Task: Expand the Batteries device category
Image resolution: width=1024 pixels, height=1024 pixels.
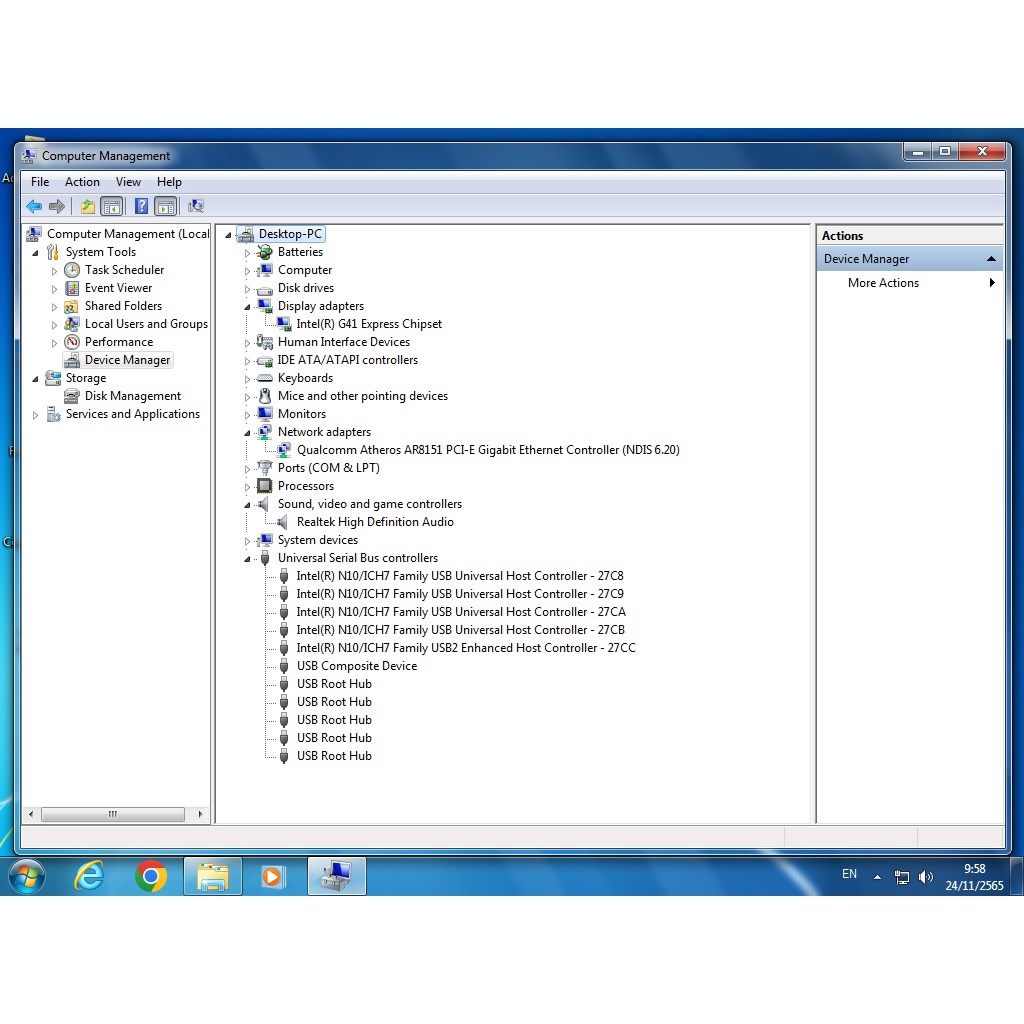Action: 248,253
